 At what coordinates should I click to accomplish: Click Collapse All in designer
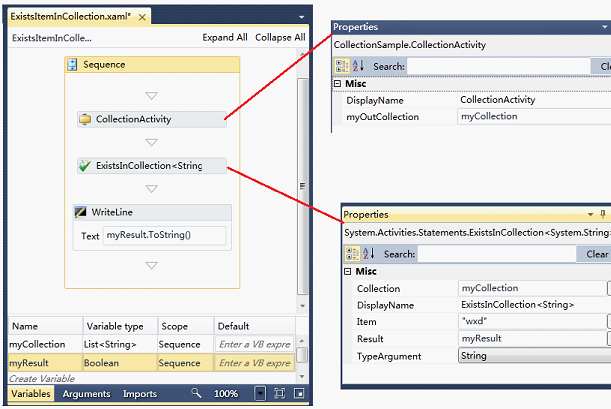(x=280, y=37)
